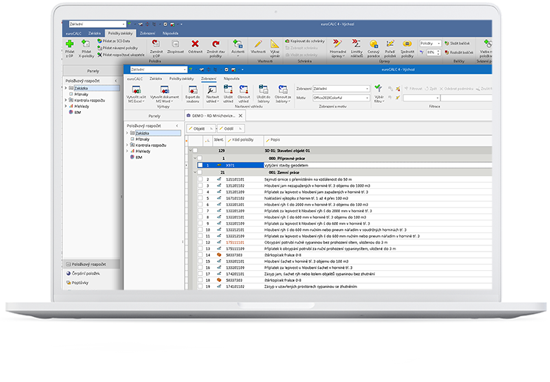
Task: Click Přidat X-položky icon in back window
Action: tap(85, 43)
